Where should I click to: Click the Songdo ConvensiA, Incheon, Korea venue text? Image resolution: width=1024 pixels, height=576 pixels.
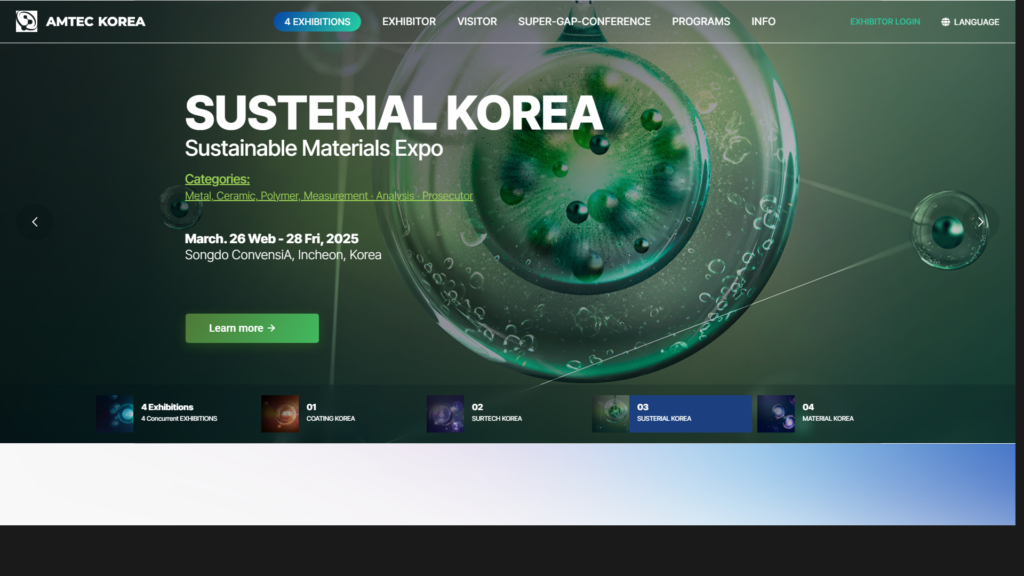click(283, 255)
